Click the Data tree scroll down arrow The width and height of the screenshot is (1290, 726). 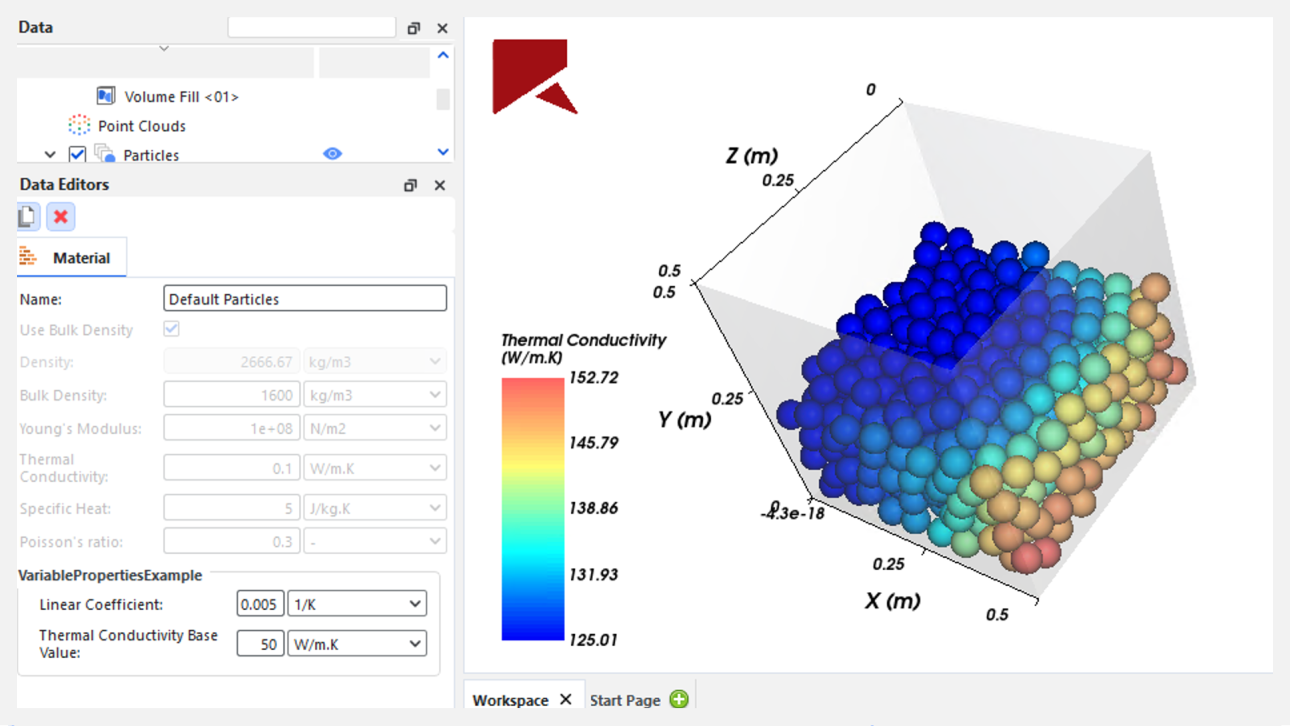[x=443, y=152]
